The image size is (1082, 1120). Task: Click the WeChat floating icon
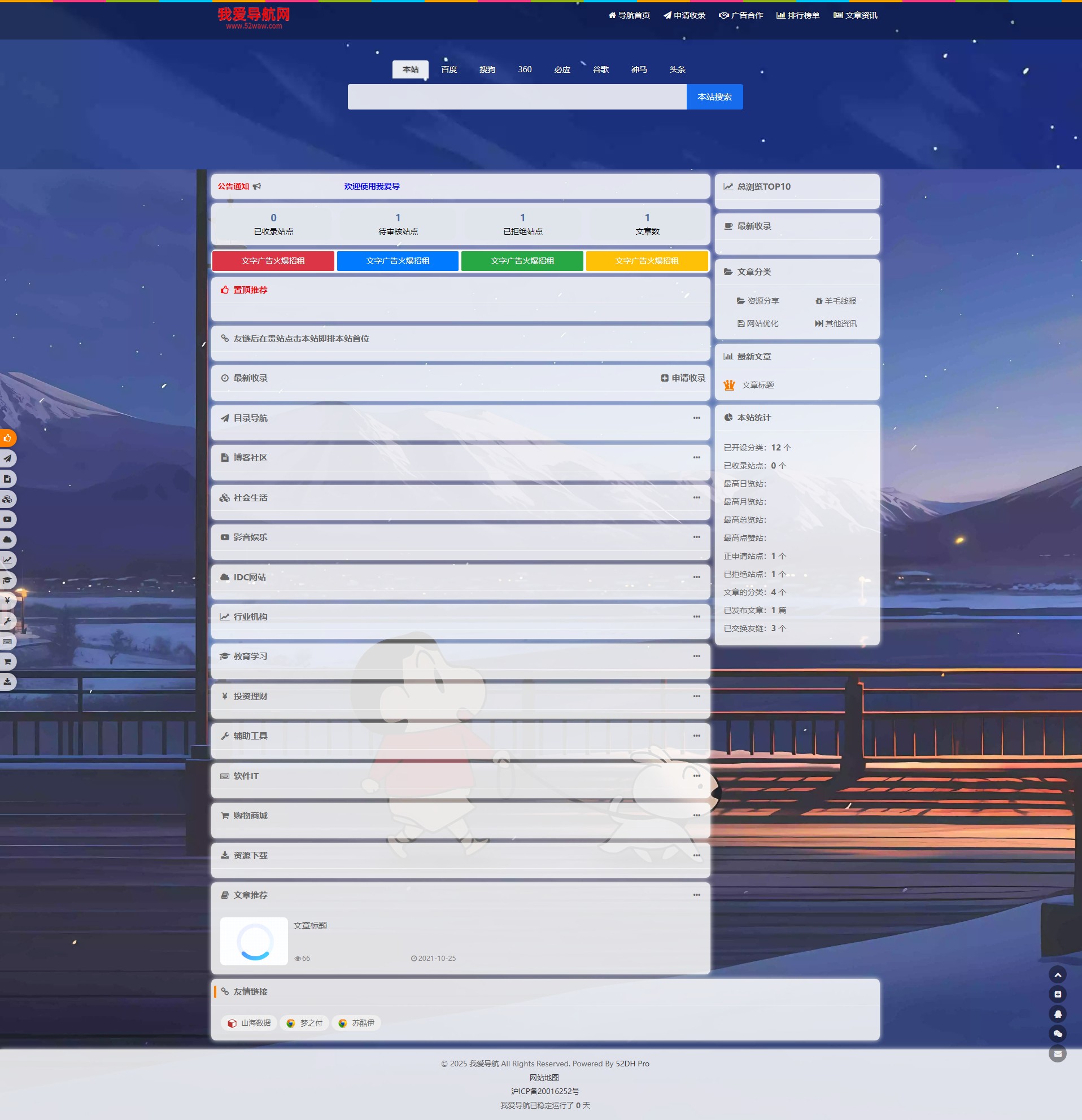tap(1057, 1034)
